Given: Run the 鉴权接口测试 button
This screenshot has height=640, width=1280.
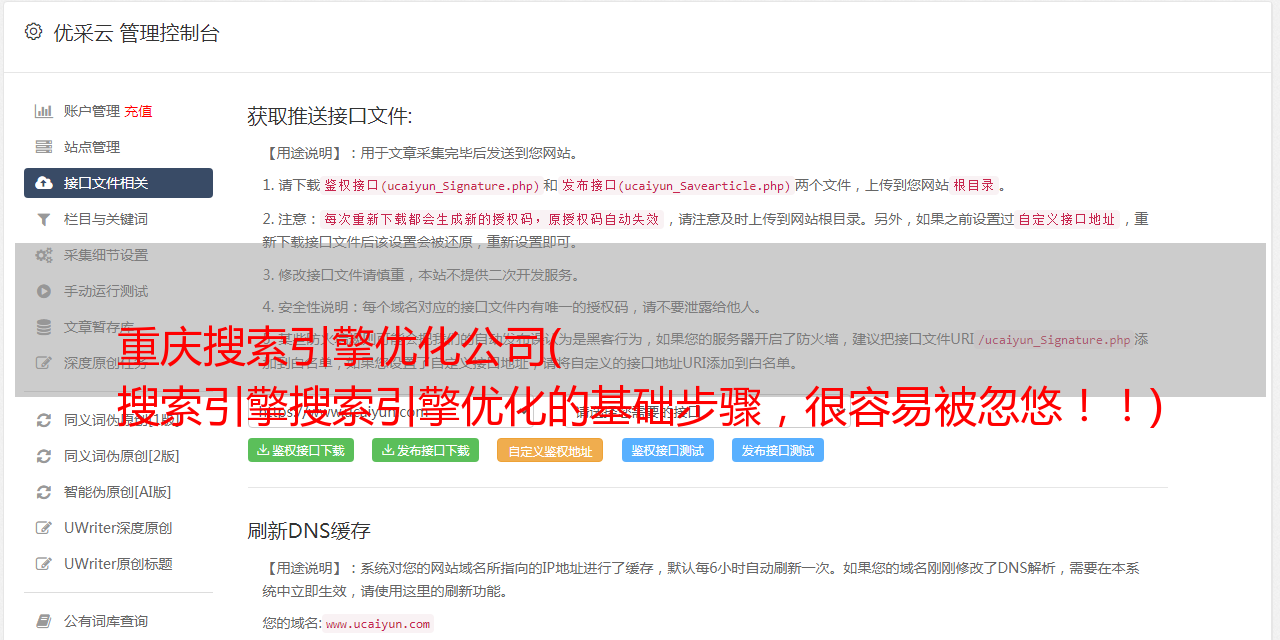Looking at the screenshot, I should pyautogui.click(x=668, y=450).
